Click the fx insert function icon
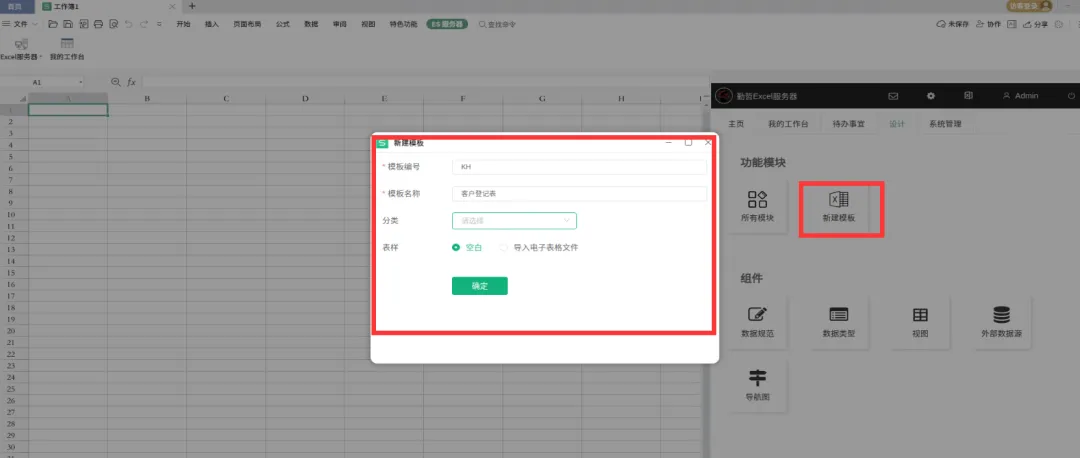Viewport: 1080px width, 458px height. 131,82
